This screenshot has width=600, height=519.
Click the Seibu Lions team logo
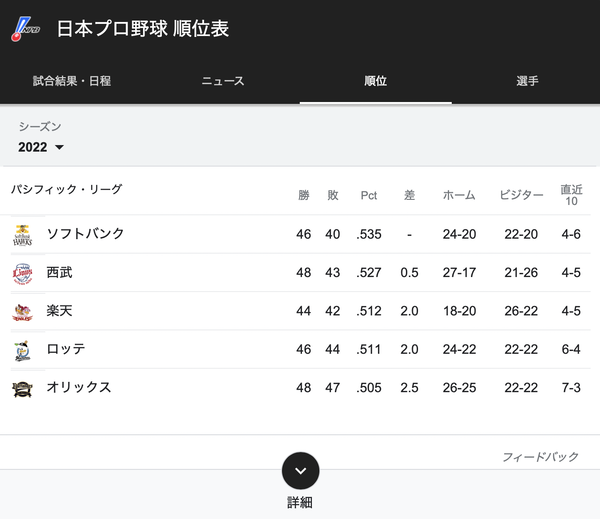pos(23,274)
